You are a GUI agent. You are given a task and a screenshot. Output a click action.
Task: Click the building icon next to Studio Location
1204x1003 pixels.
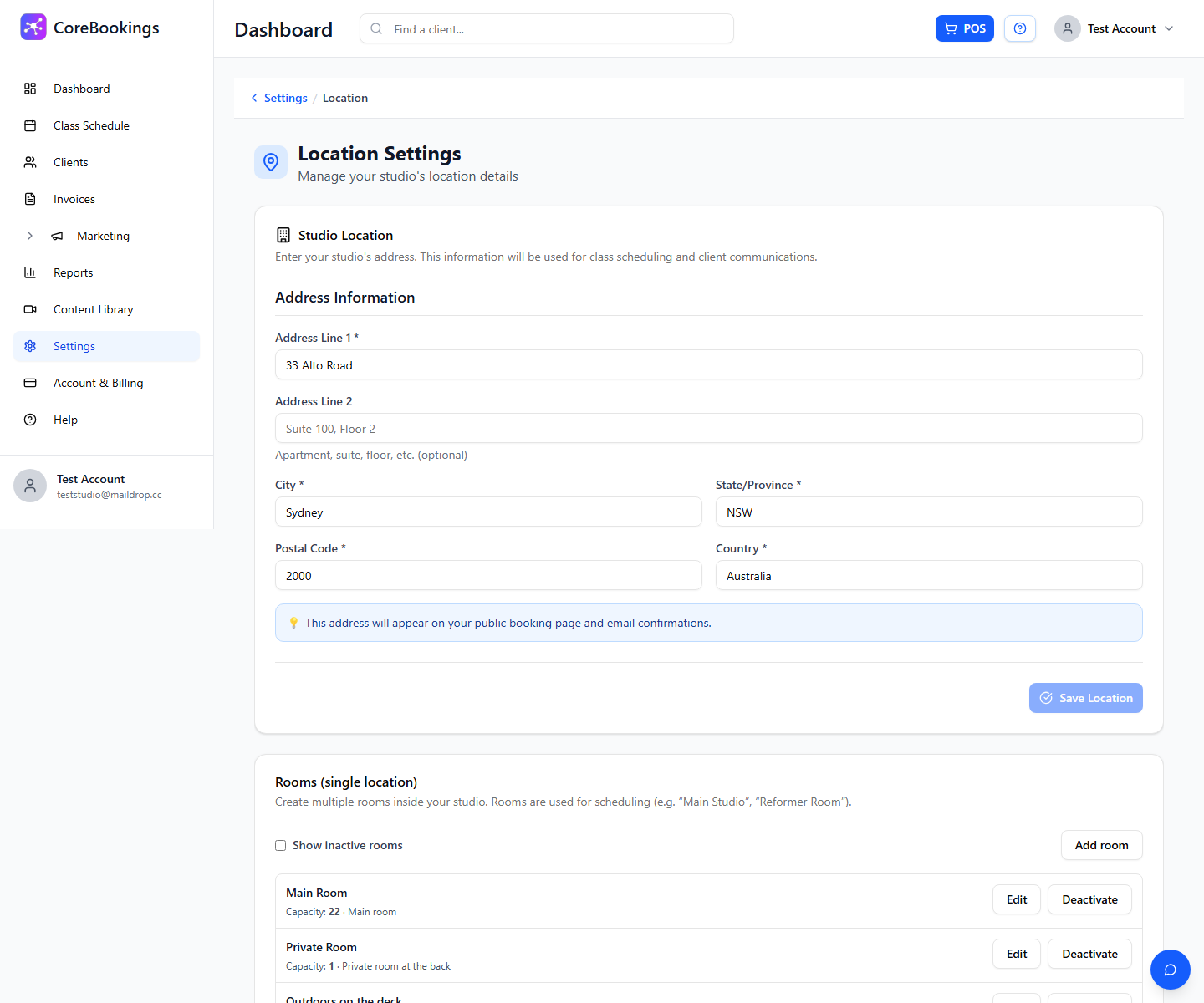283,235
